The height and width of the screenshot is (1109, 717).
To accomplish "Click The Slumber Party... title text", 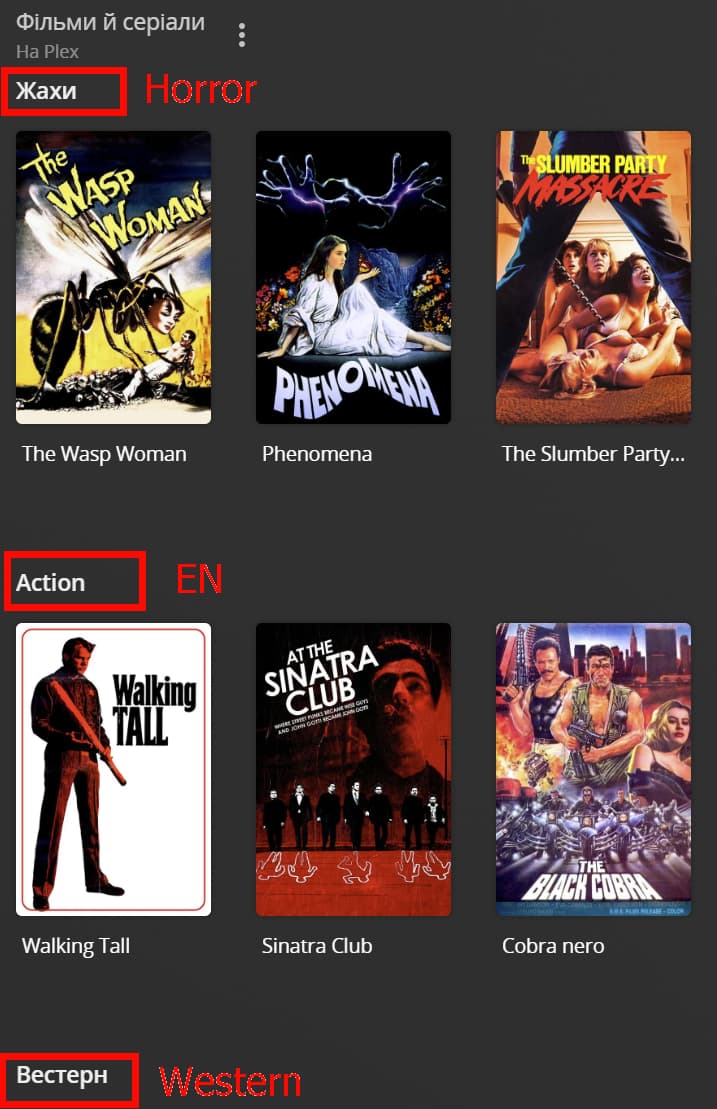I will point(593,454).
